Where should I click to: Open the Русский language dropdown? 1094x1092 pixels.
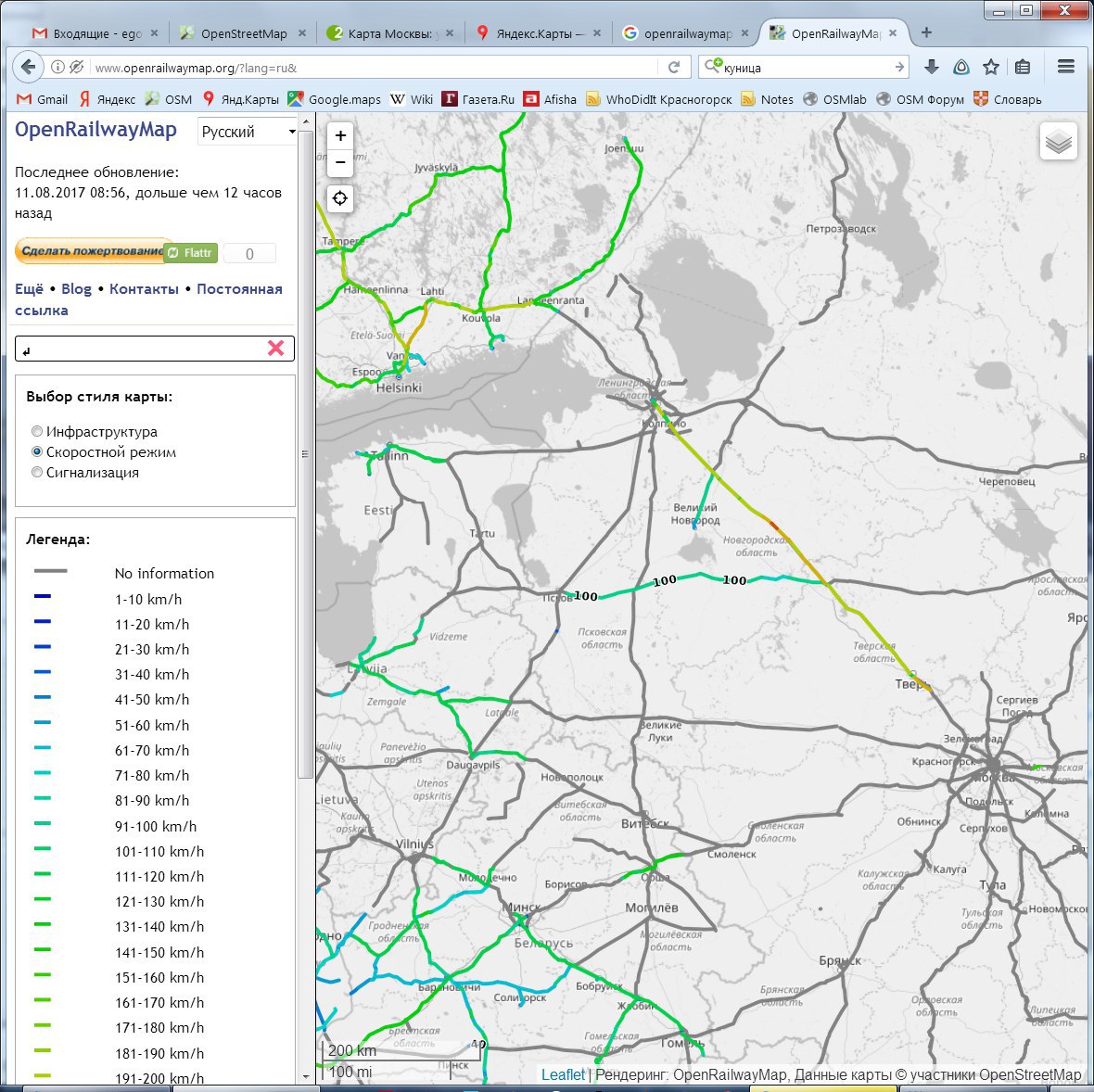coord(248,132)
